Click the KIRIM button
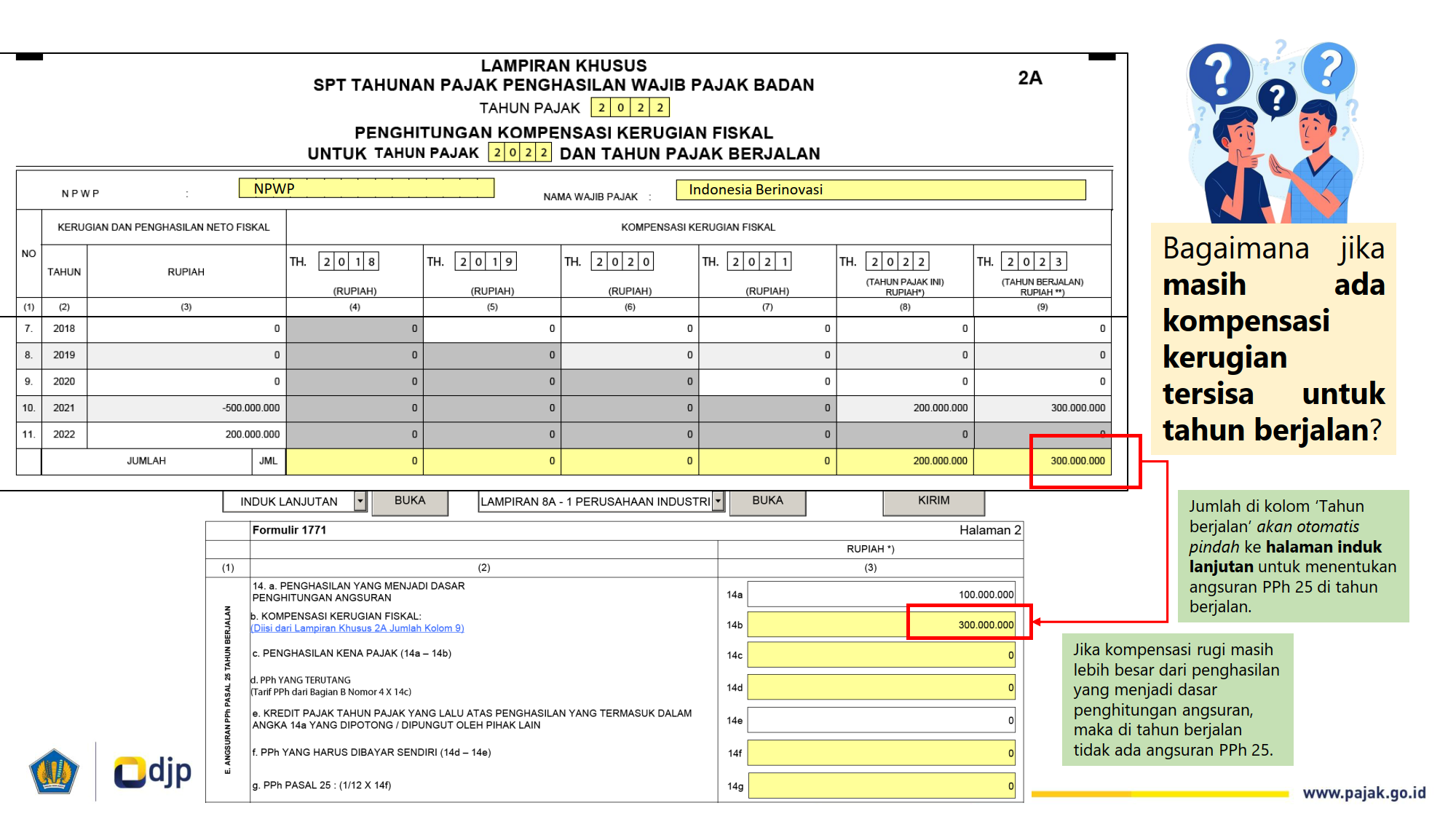The width and height of the screenshot is (1456, 819). [933, 502]
